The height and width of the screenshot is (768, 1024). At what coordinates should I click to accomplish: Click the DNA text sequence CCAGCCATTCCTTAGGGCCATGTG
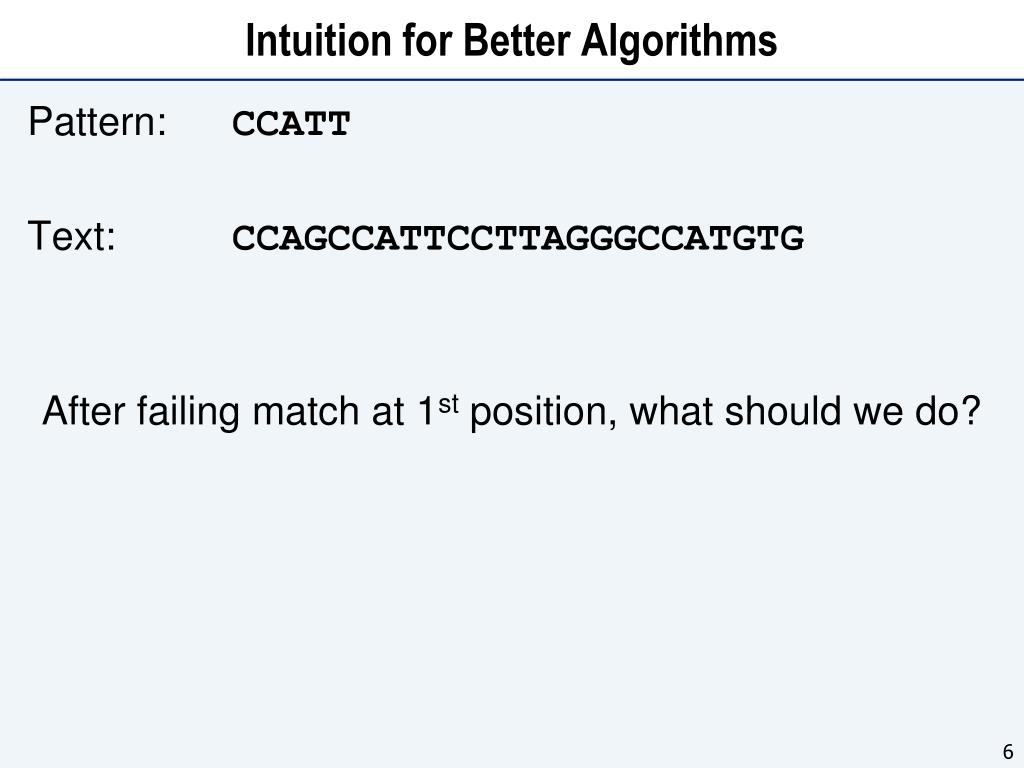[518, 238]
